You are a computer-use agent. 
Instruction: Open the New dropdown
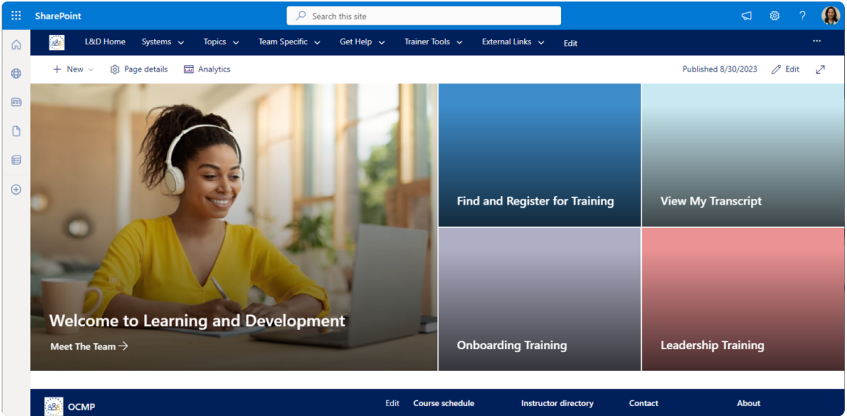point(73,69)
